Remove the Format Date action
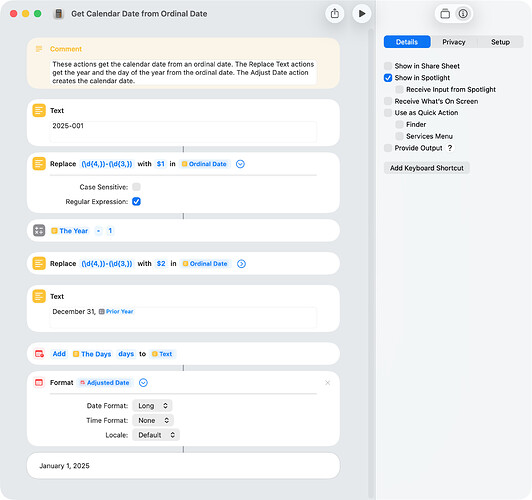Screen dimensions: 532x500 (x=327, y=383)
